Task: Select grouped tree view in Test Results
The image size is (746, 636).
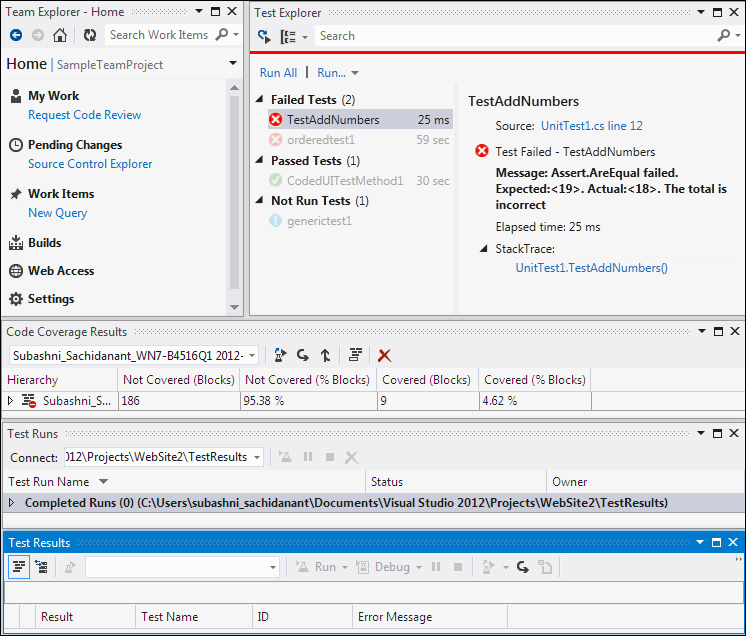Action: [x=42, y=567]
